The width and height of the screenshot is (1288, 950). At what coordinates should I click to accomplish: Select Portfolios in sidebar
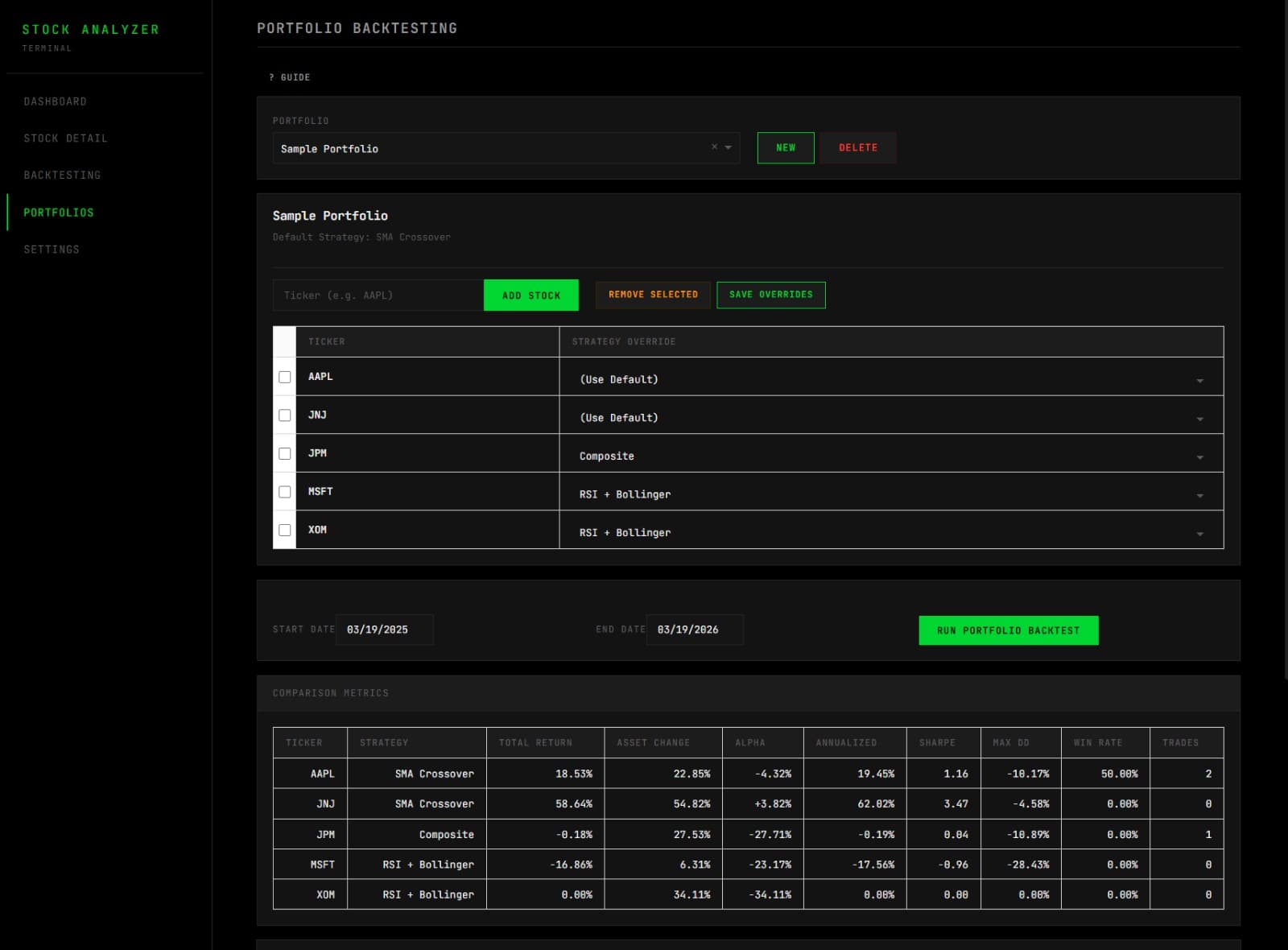(x=59, y=213)
